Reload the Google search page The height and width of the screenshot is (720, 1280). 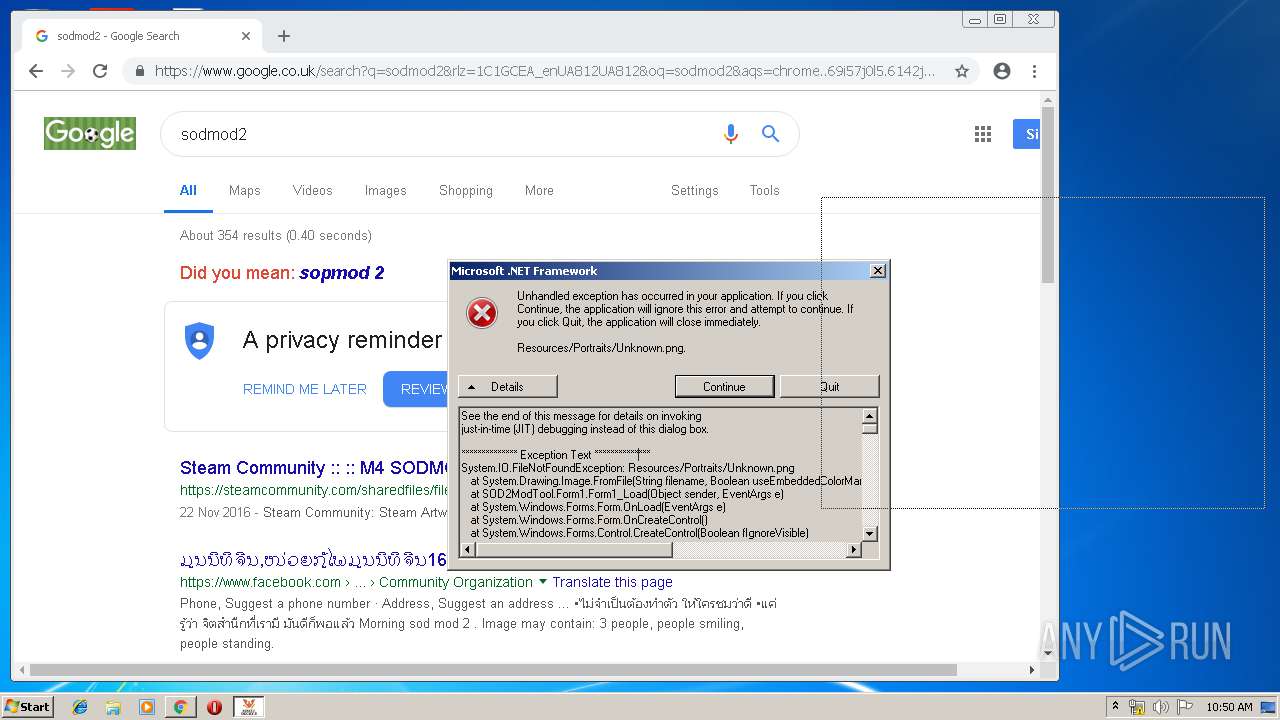click(x=100, y=71)
